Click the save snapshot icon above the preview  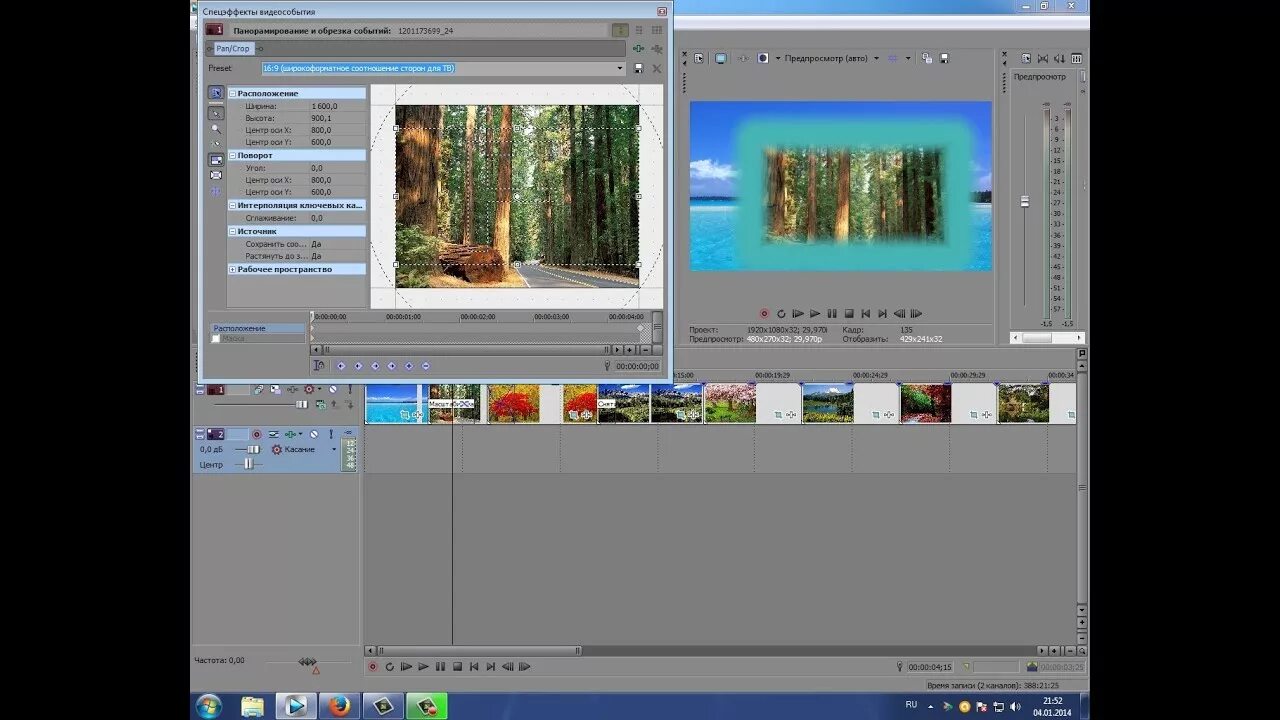(945, 59)
